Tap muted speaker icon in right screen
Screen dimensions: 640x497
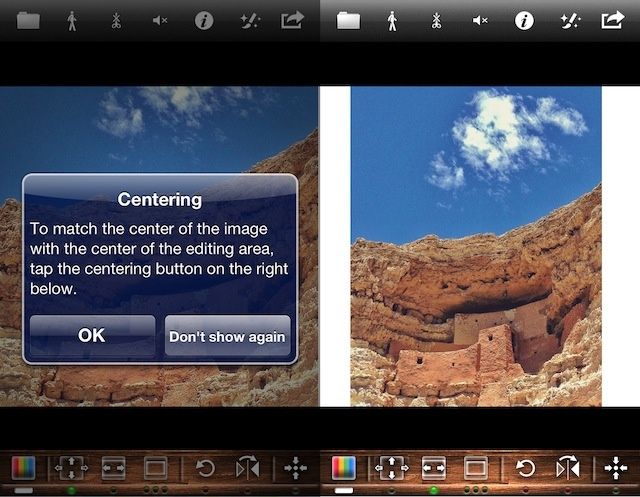(x=480, y=20)
